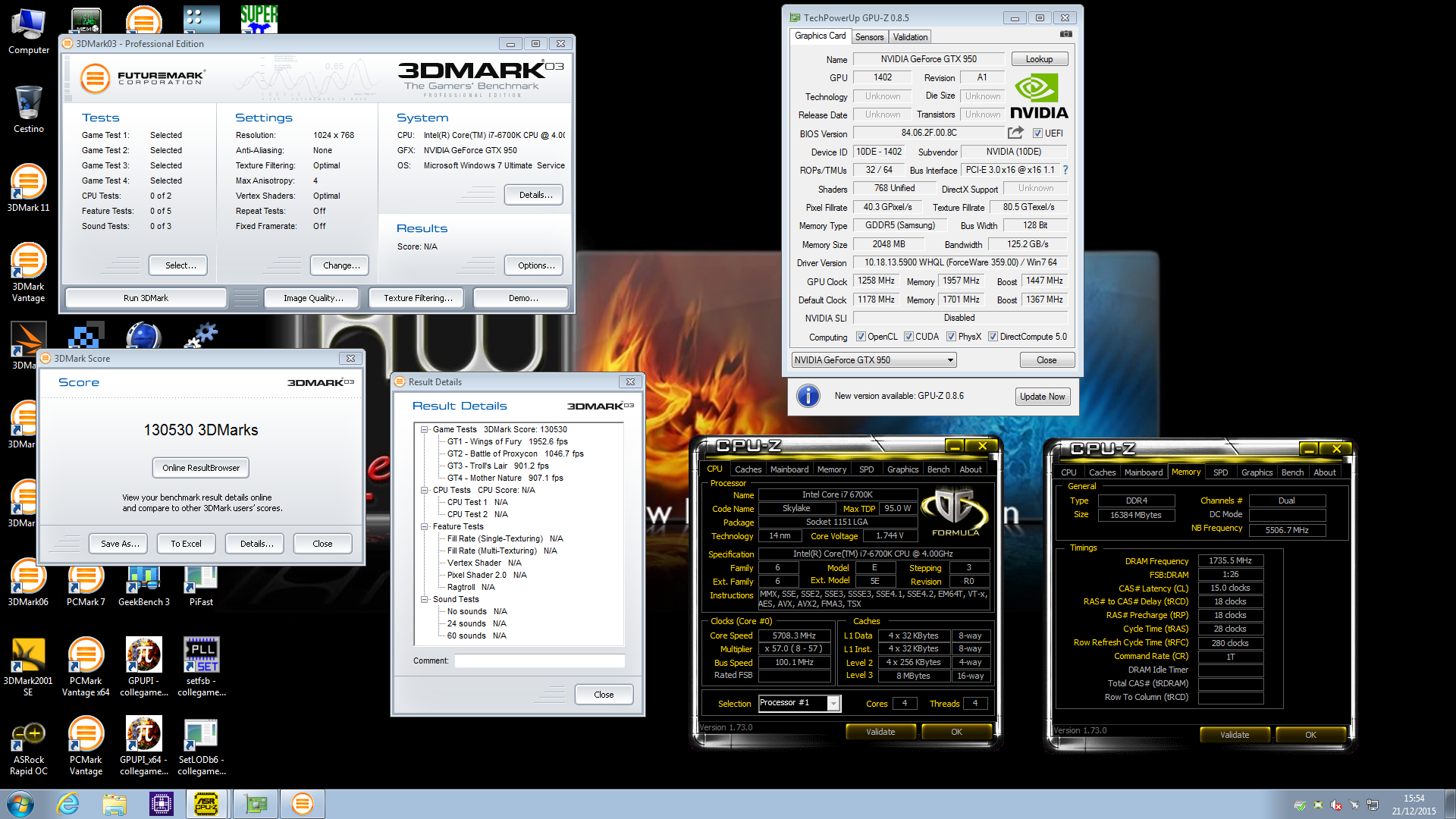Toggle CUDA checkbox in GPU-Z

point(908,337)
